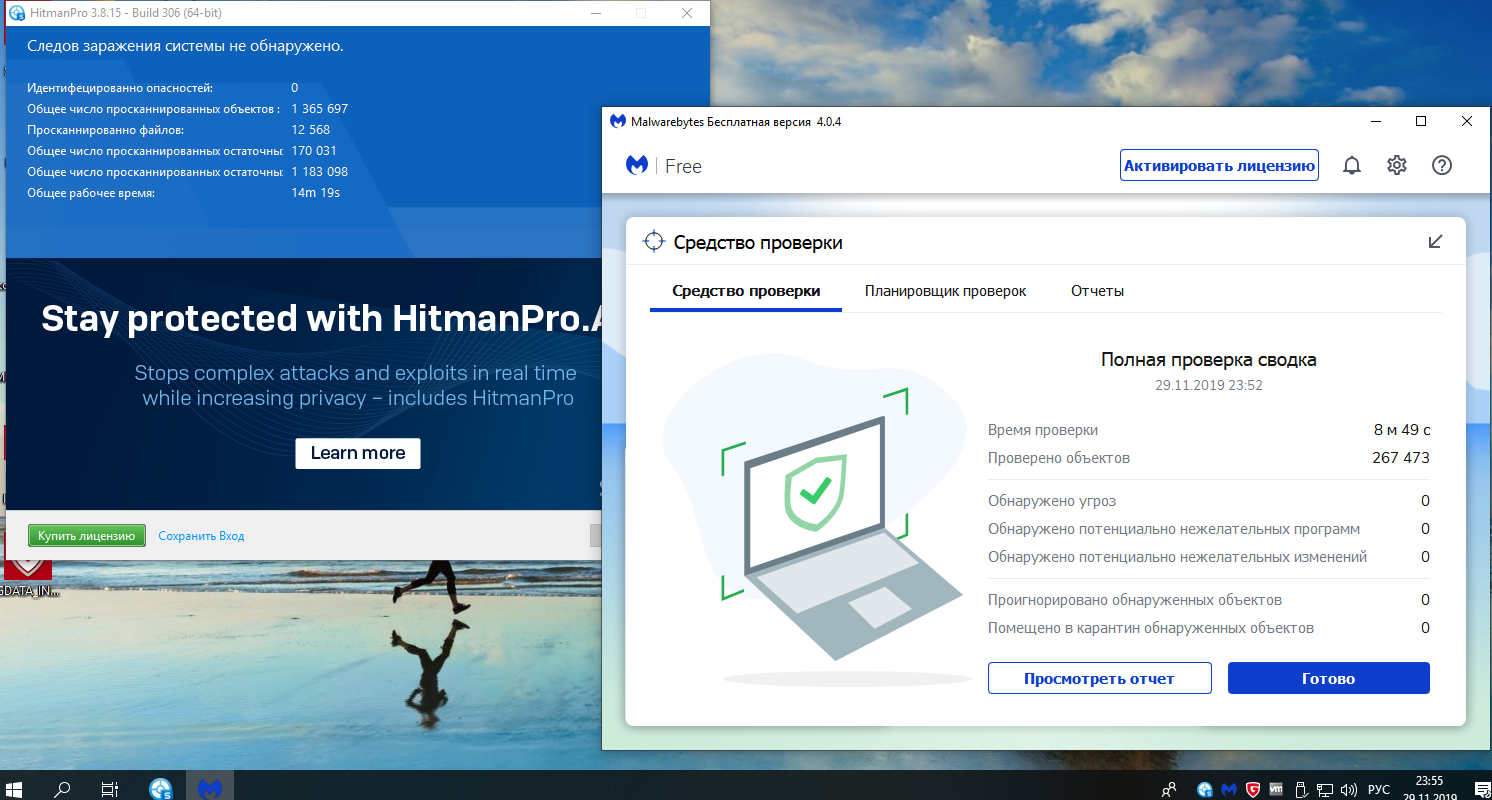Click the Помещено в карантин обнаруженных объектов label
1492x800 pixels.
pos(1151,628)
